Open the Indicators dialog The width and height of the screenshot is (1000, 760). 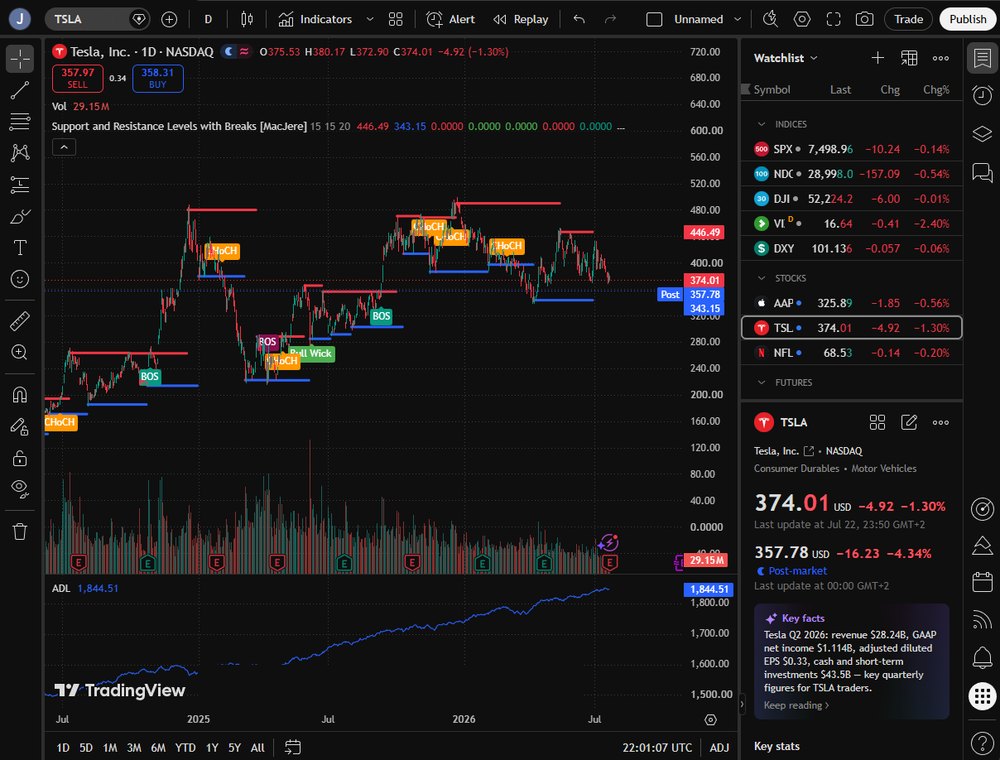tap(316, 19)
